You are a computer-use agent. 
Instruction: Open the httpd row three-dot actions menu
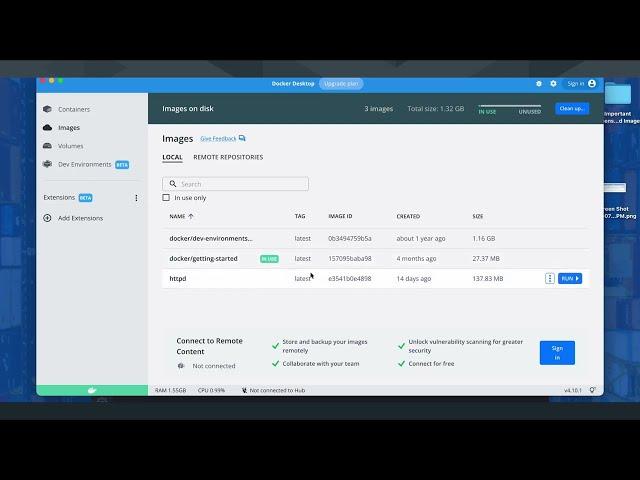[x=549, y=278]
